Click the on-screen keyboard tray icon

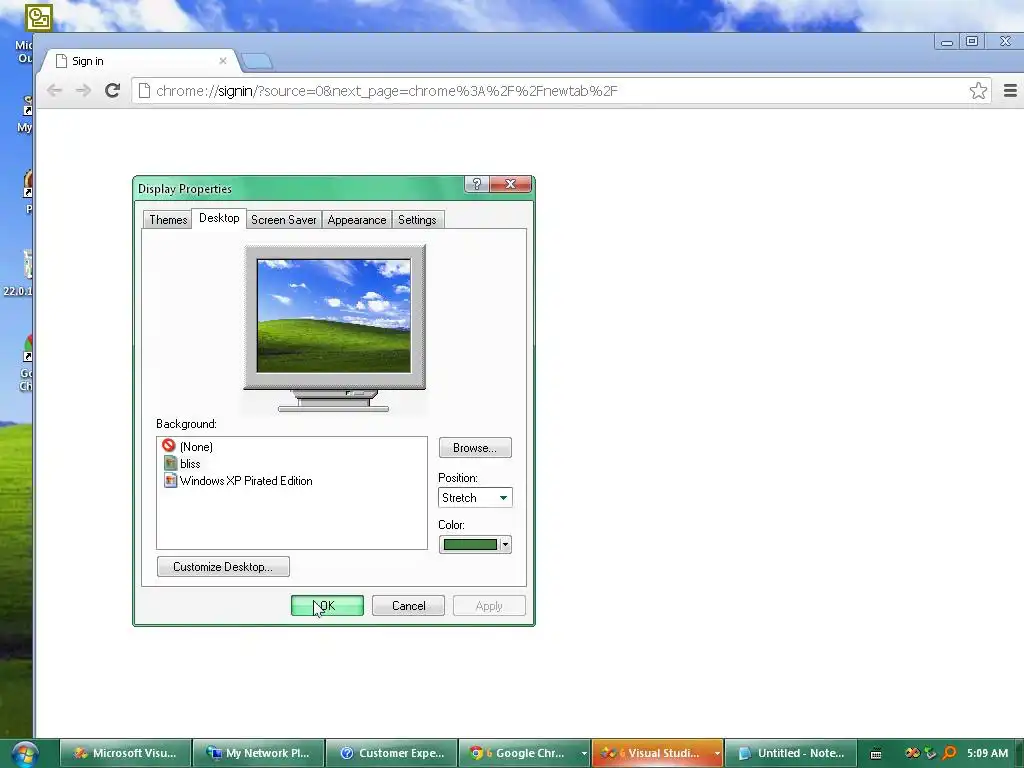876,754
